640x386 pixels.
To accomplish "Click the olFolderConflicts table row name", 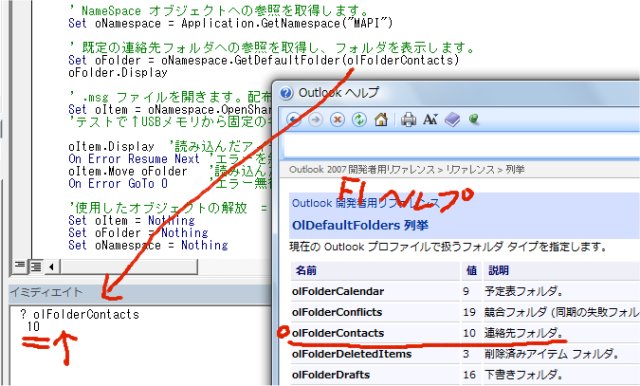I will tap(337, 312).
